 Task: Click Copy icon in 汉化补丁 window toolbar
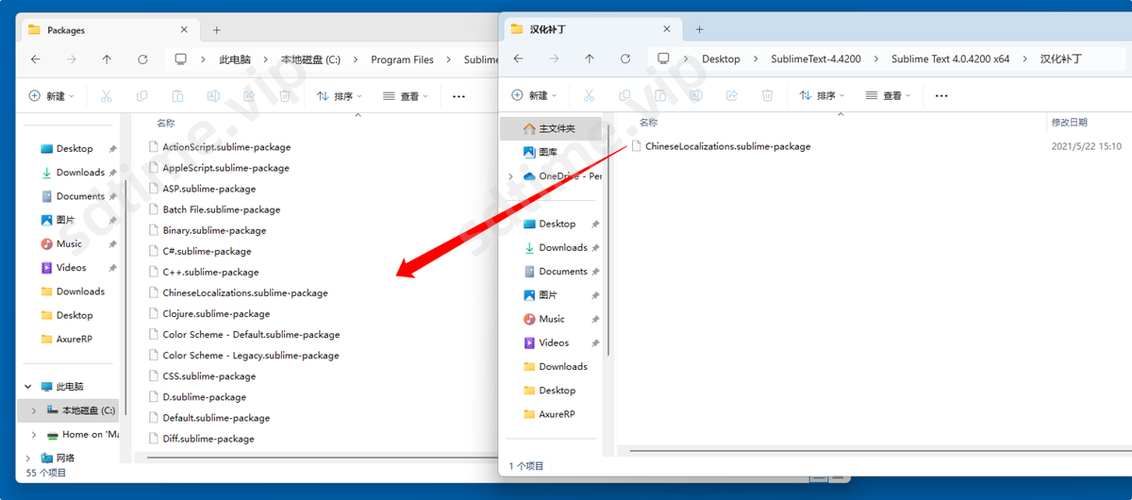[x=624, y=95]
